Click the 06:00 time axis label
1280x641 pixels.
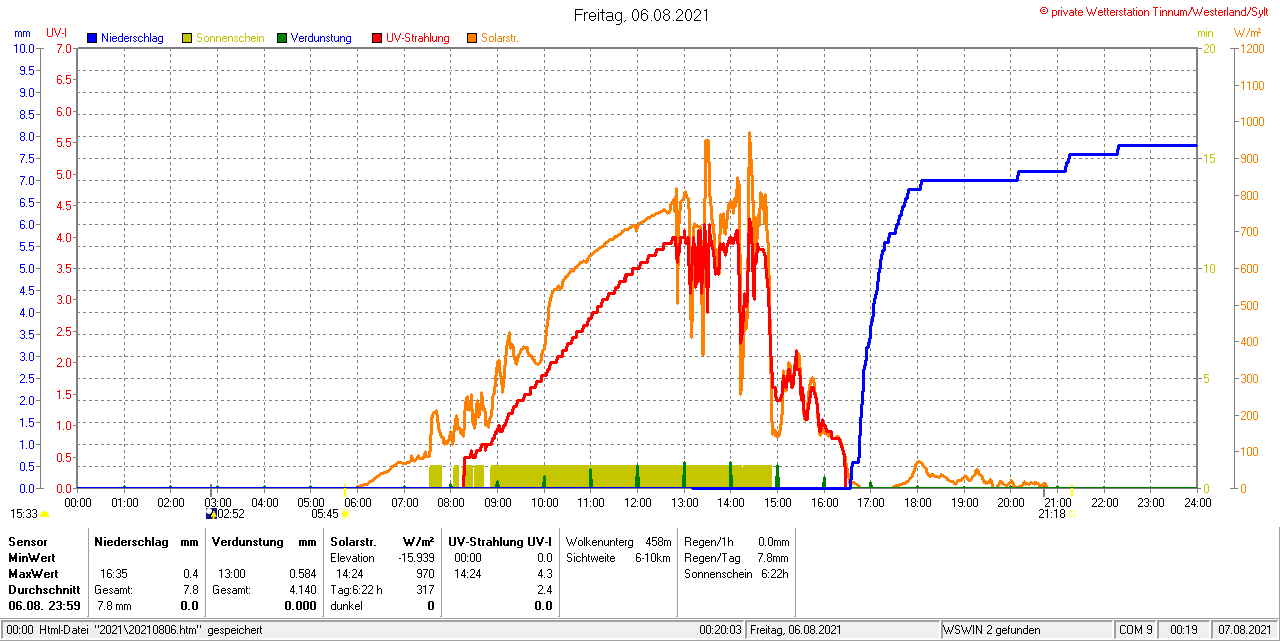[357, 502]
